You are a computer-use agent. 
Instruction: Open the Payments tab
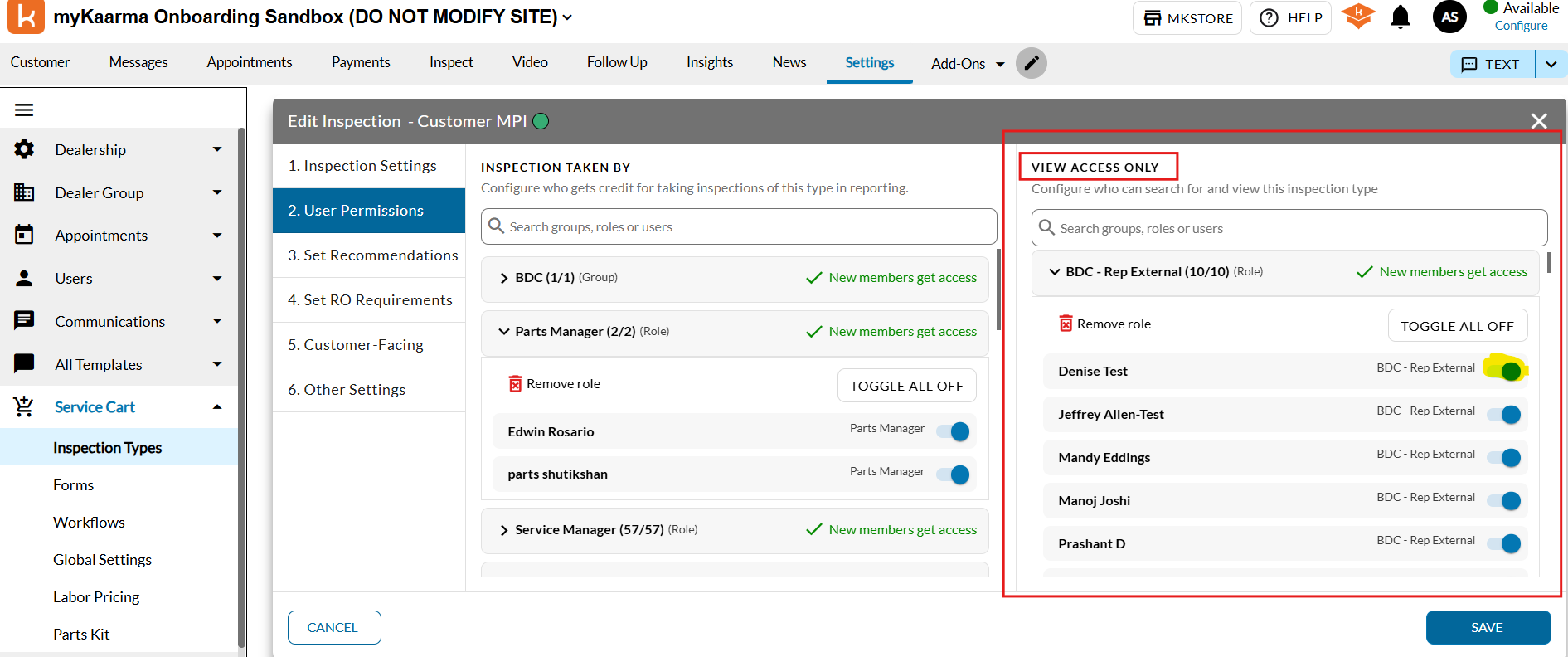tap(361, 62)
